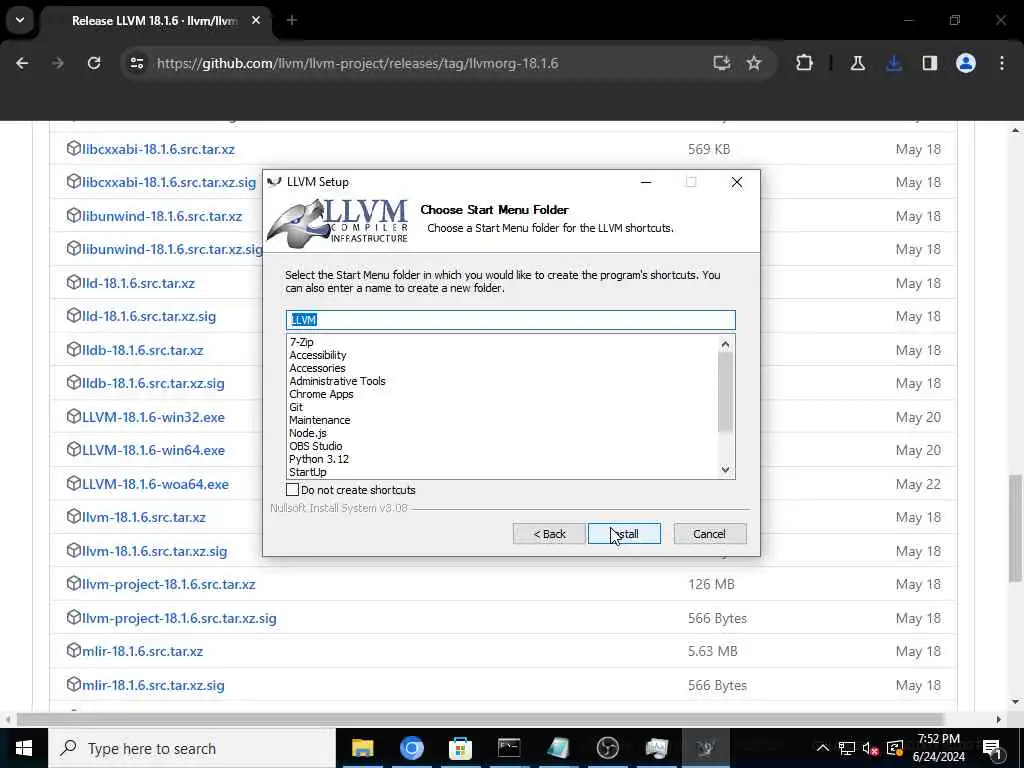Download libcxxabi-18.1.6.src.tar.xz
The width and height of the screenshot is (1024, 768).
[x=159, y=149]
